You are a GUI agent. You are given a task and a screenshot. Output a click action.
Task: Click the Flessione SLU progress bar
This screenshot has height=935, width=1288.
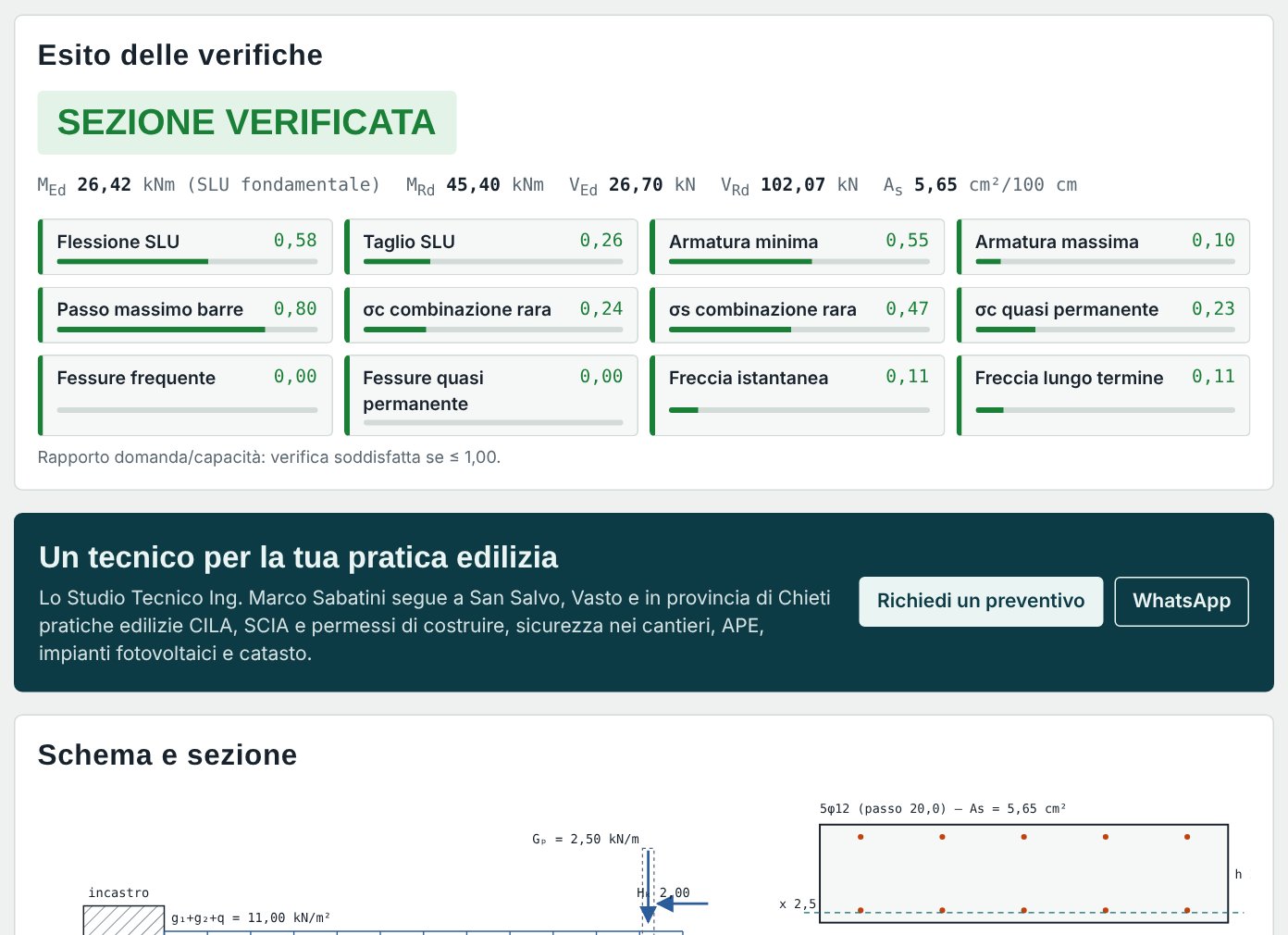coord(187,262)
